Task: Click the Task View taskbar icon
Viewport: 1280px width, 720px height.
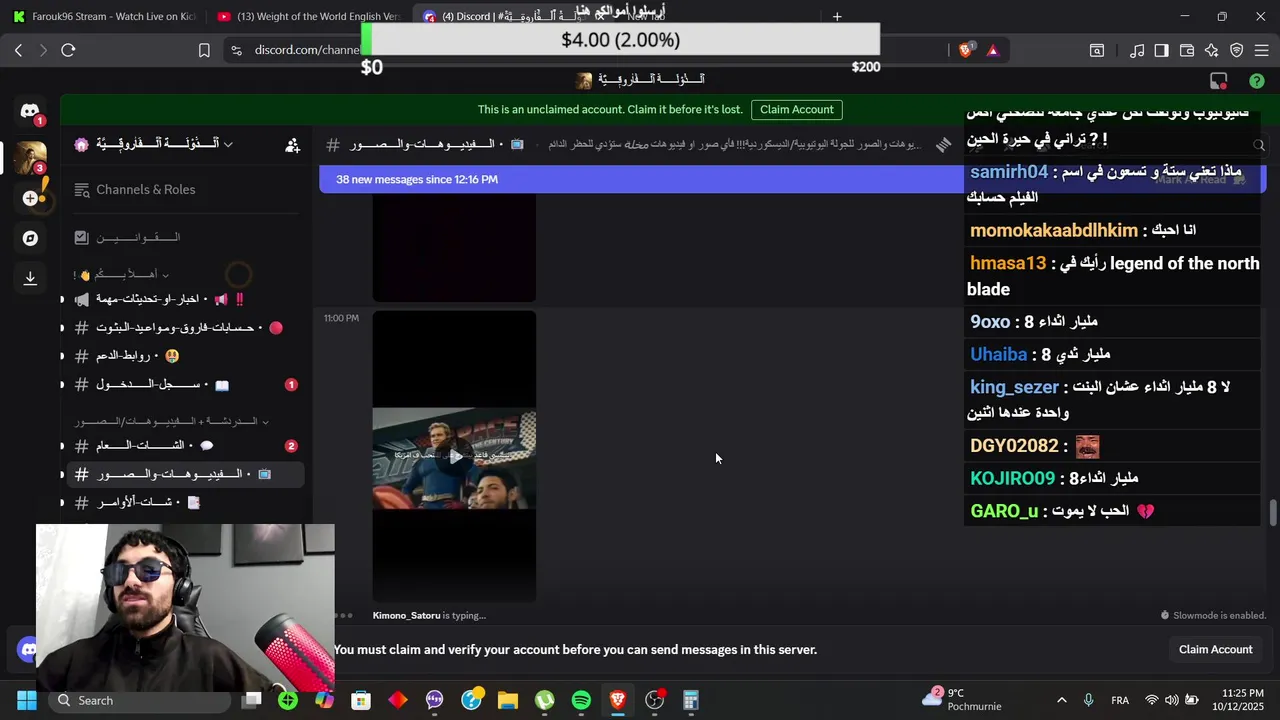Action: point(252,700)
